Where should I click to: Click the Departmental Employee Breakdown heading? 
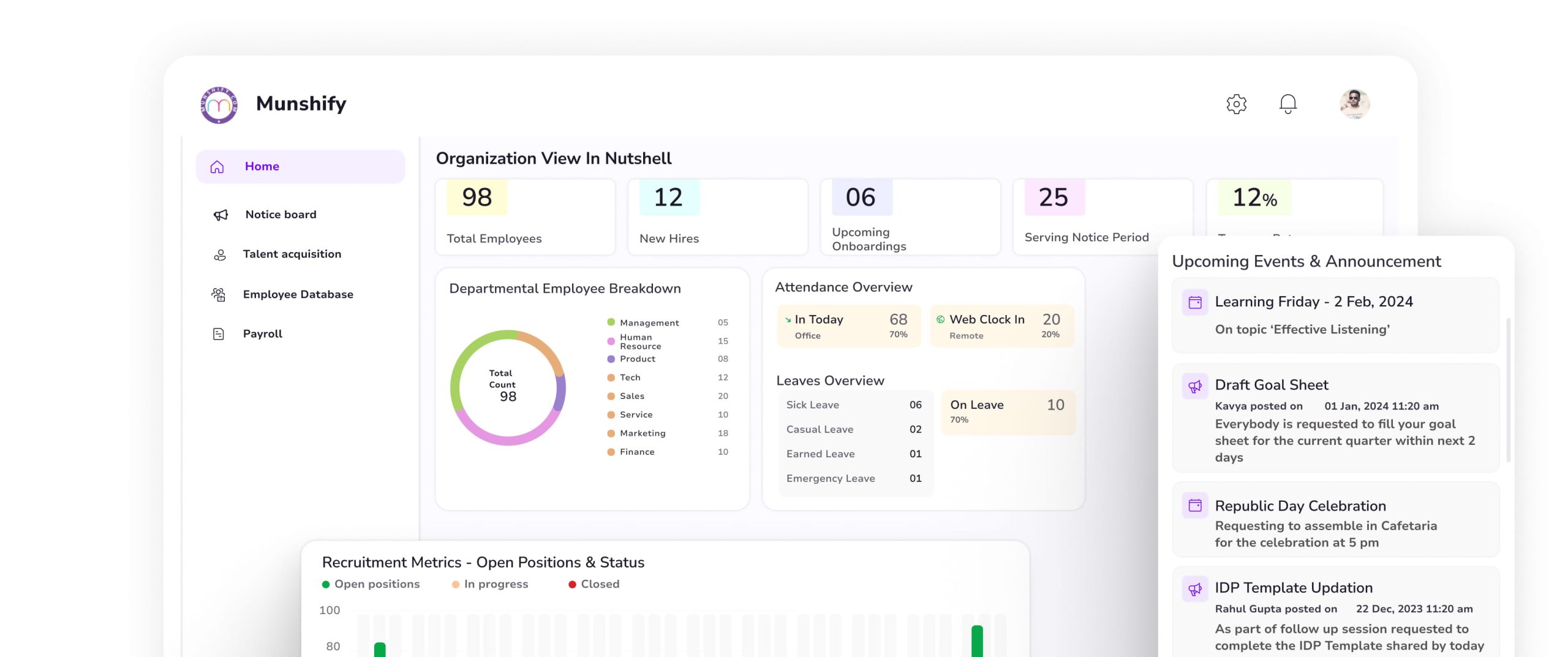click(565, 289)
